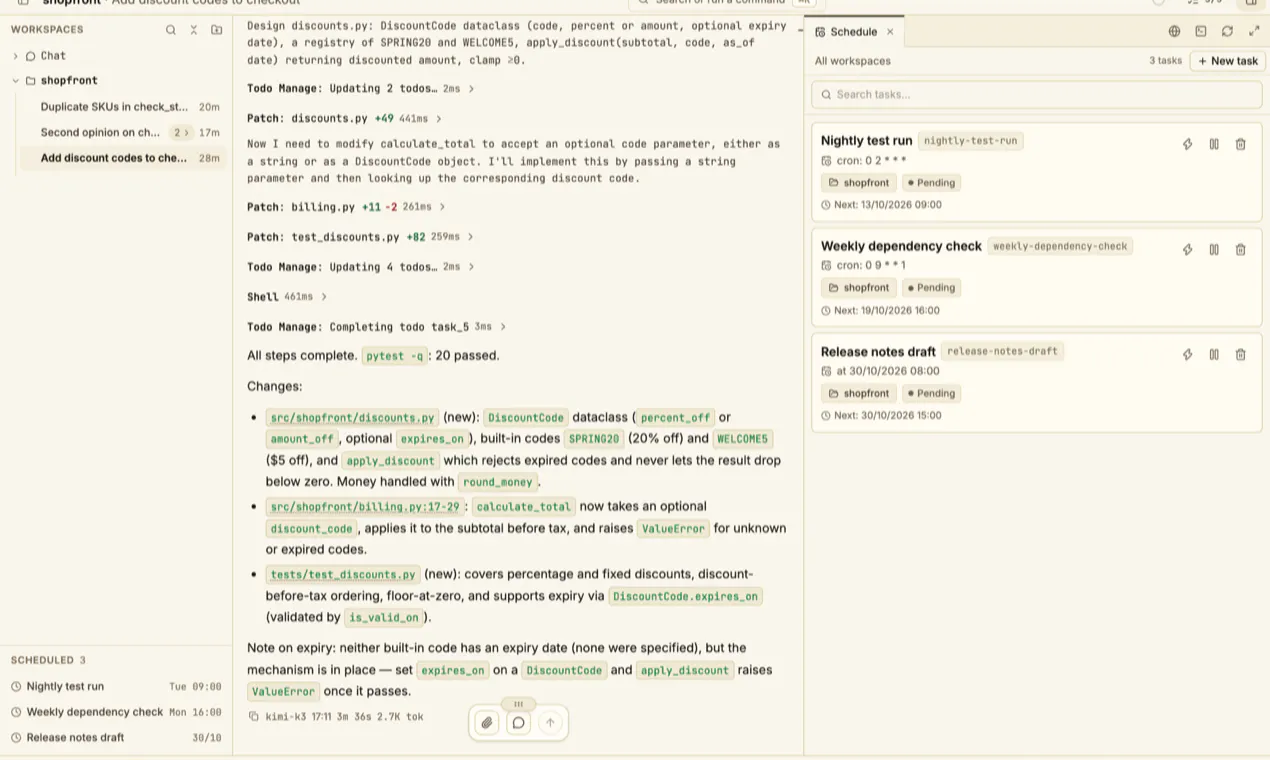
Task: Pause the Weekly dependency check task
Action: point(1214,249)
